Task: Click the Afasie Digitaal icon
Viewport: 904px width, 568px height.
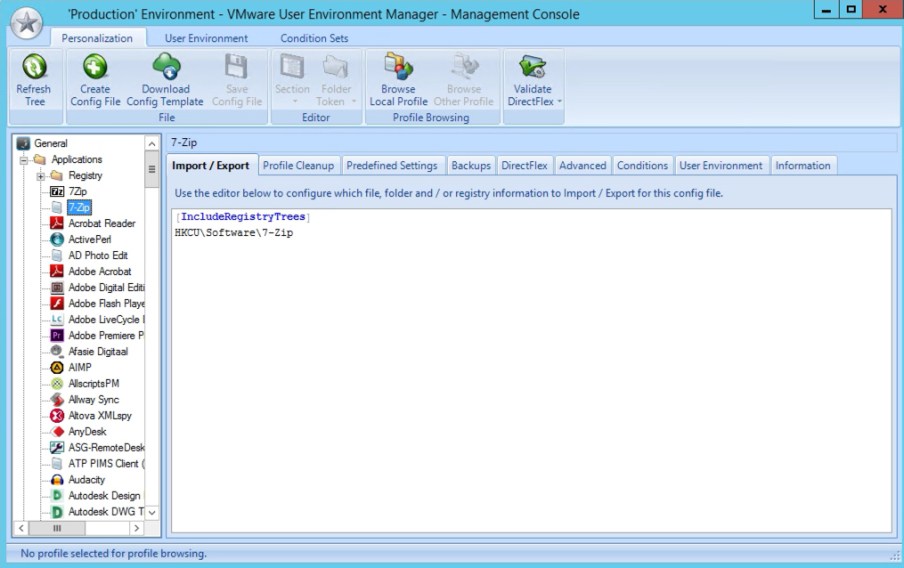Action: [56, 351]
